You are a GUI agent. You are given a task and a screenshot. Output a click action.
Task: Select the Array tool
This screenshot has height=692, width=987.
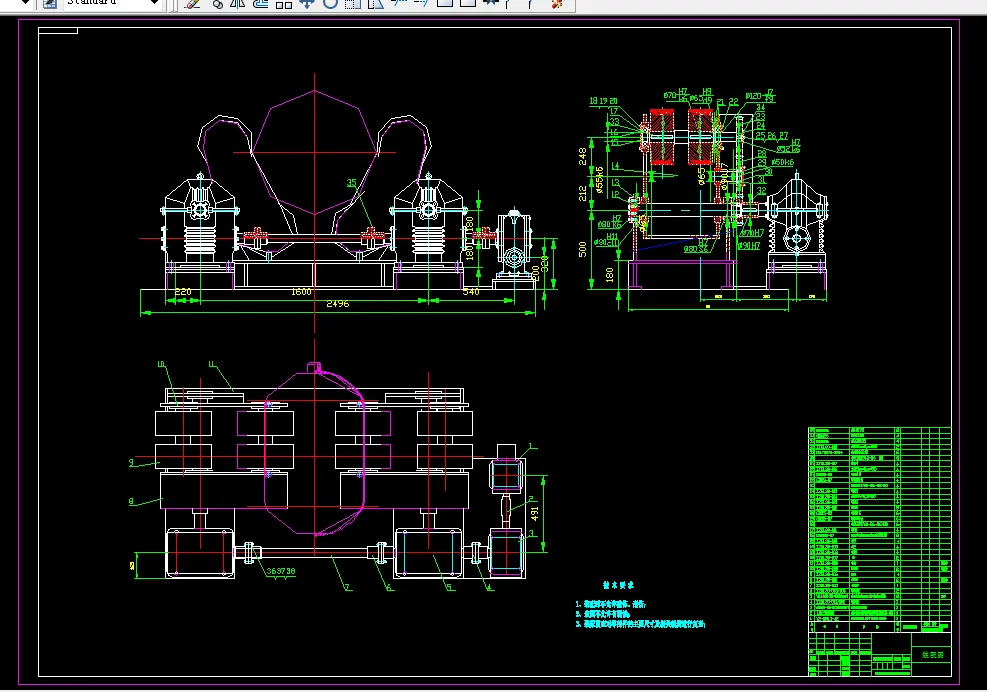coord(284,4)
